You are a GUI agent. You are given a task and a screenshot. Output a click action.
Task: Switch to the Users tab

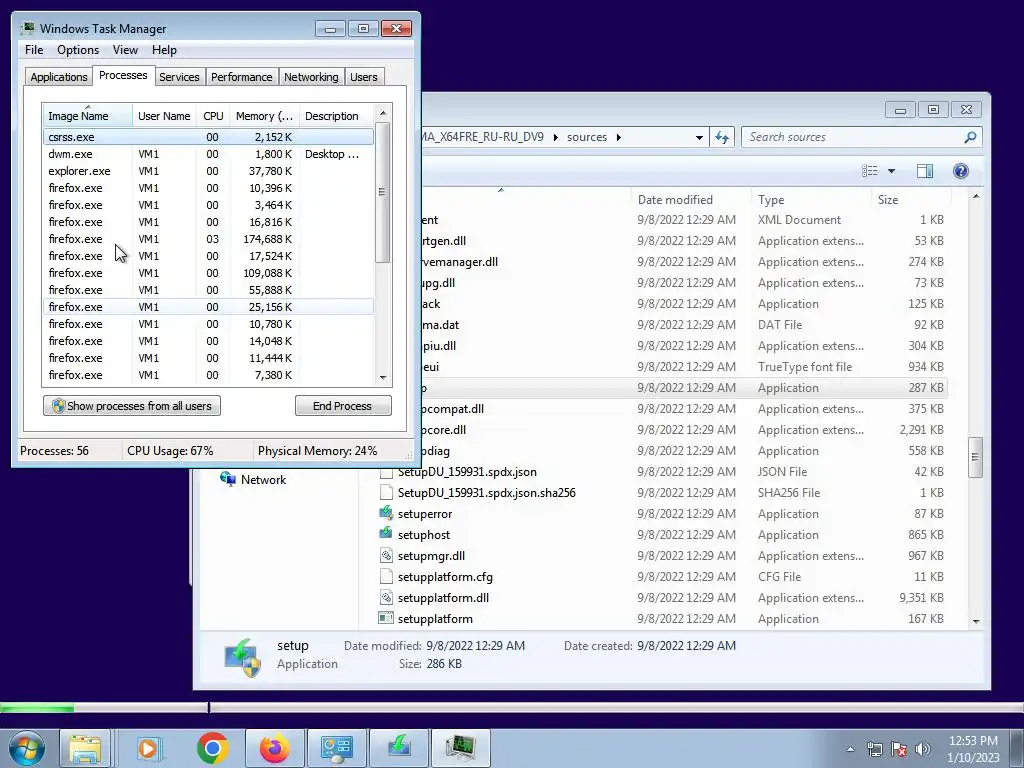point(363,77)
